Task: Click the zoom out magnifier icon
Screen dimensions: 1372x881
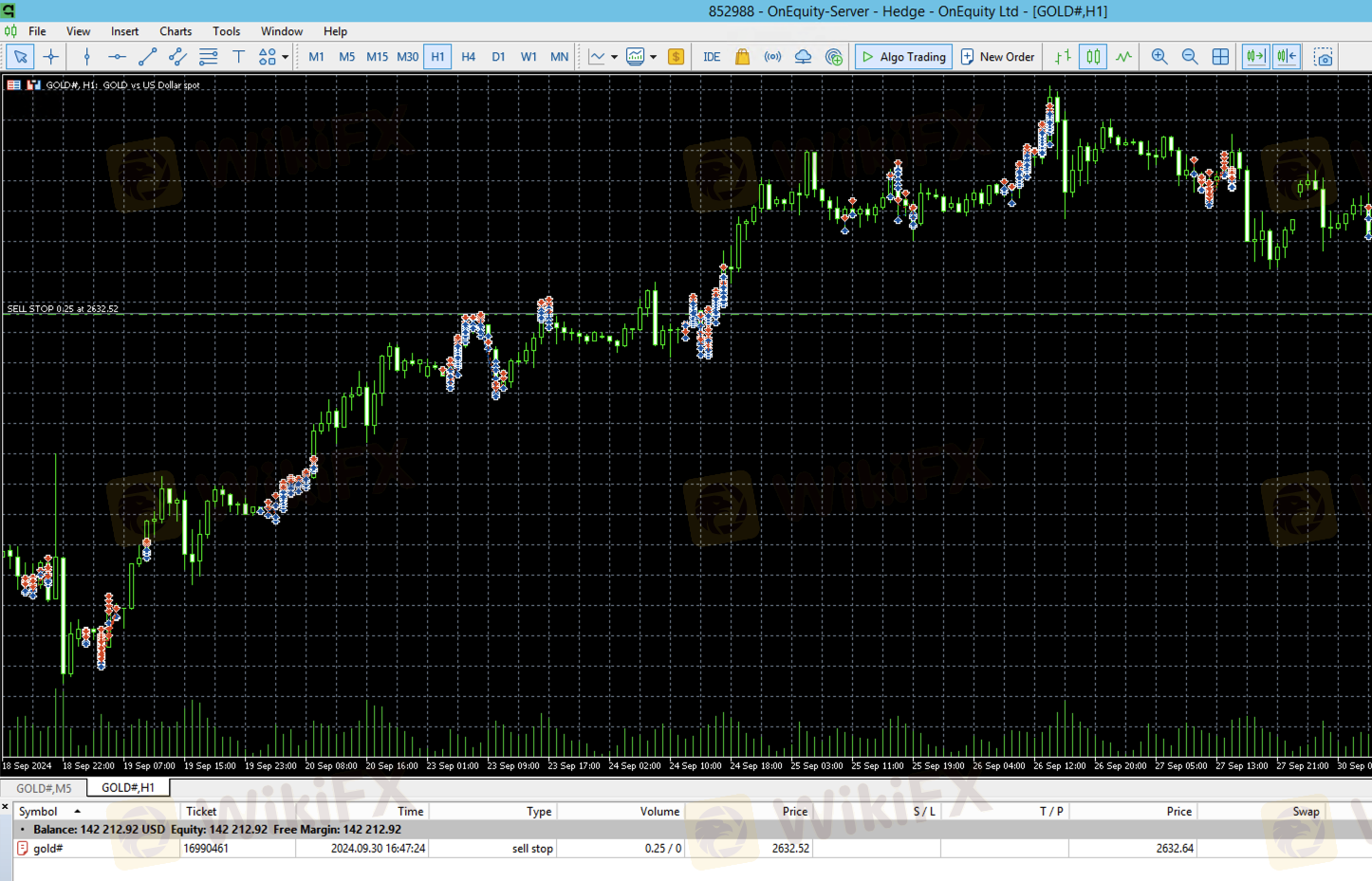Action: click(1189, 57)
